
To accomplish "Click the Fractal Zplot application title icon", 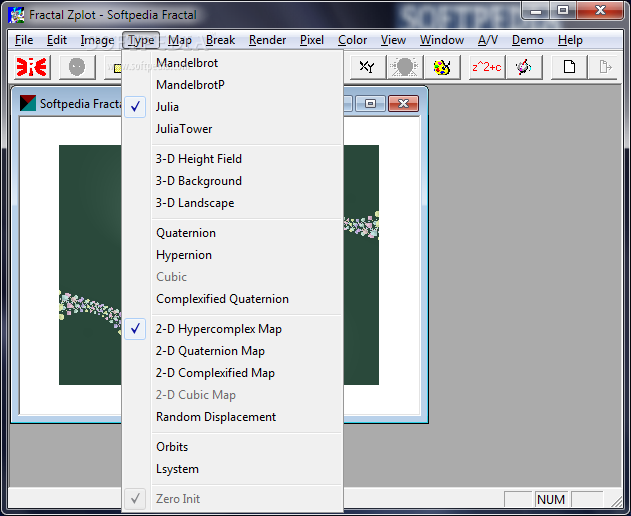I will click(x=16, y=15).
